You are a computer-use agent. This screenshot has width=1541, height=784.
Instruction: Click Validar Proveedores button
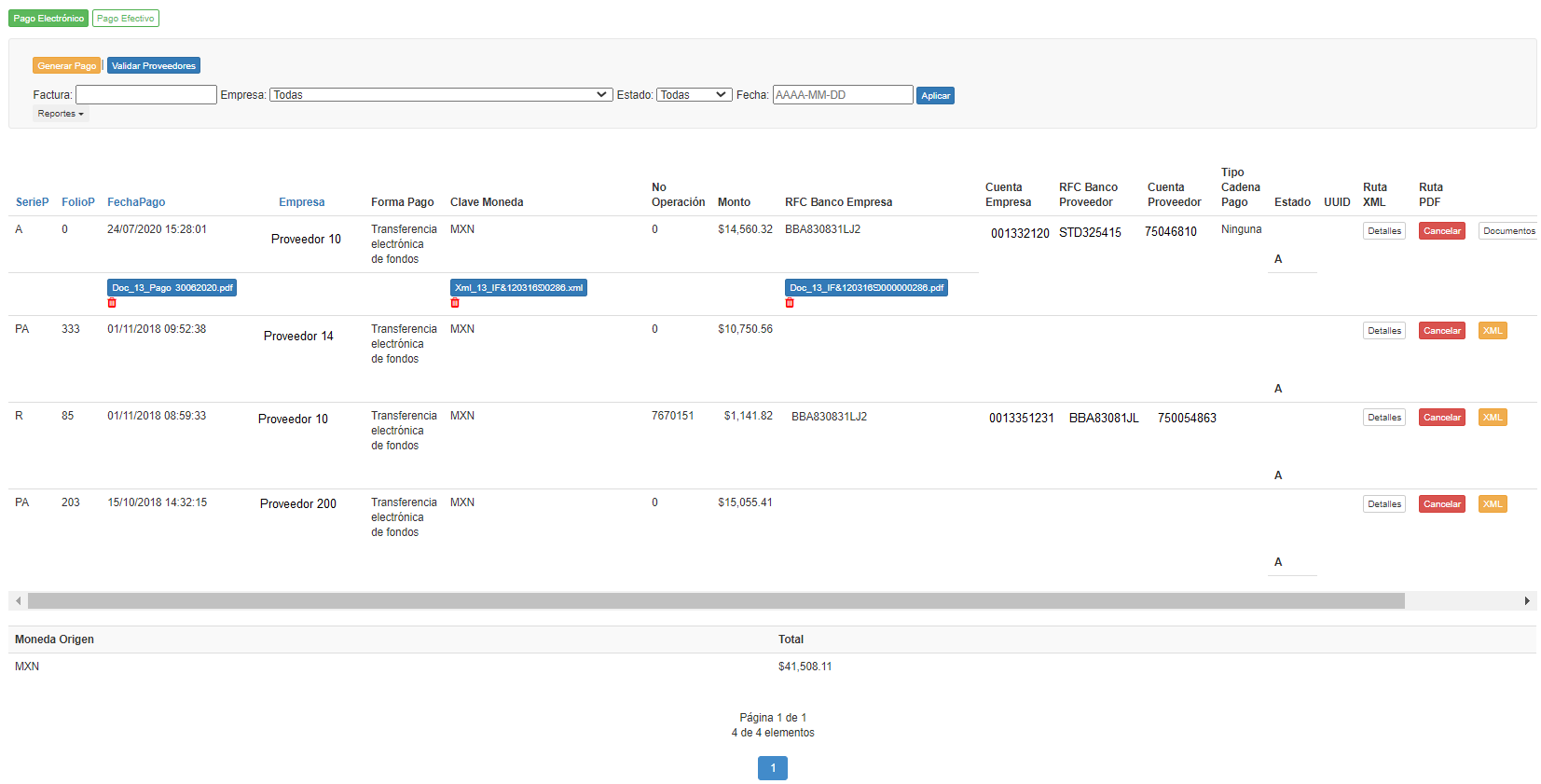pyautogui.click(x=154, y=66)
